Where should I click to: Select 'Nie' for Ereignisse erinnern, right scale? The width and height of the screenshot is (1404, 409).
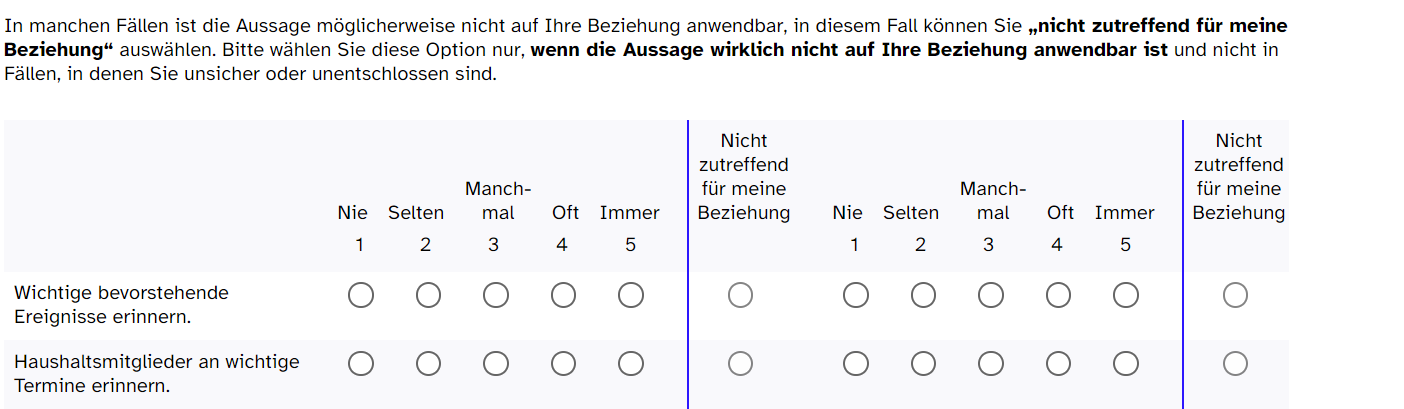tap(856, 295)
